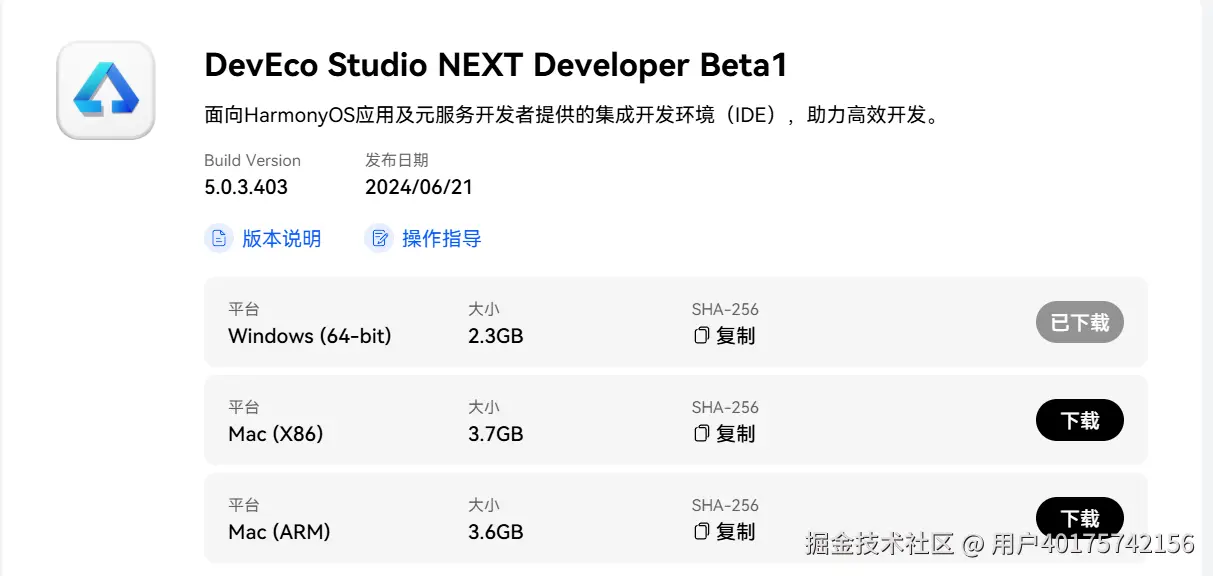Select the Windows (64-bit) platform row

pos(310,336)
